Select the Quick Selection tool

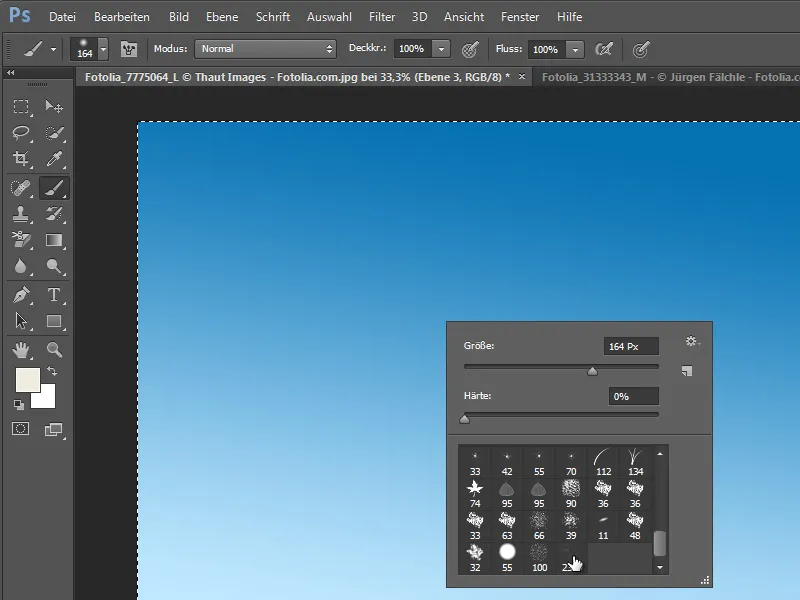54,133
